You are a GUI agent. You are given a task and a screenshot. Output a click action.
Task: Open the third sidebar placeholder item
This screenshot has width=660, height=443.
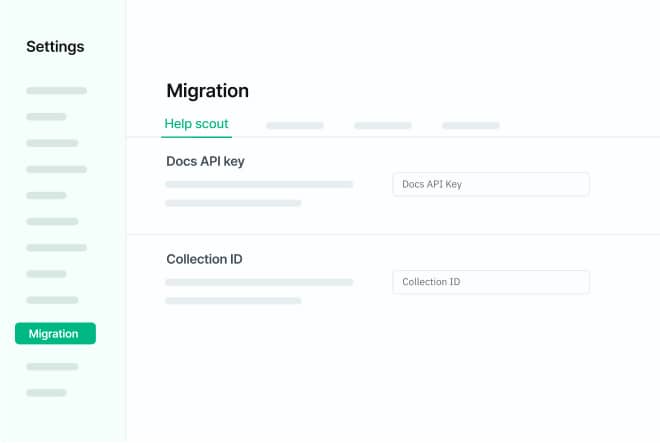pos(52,143)
